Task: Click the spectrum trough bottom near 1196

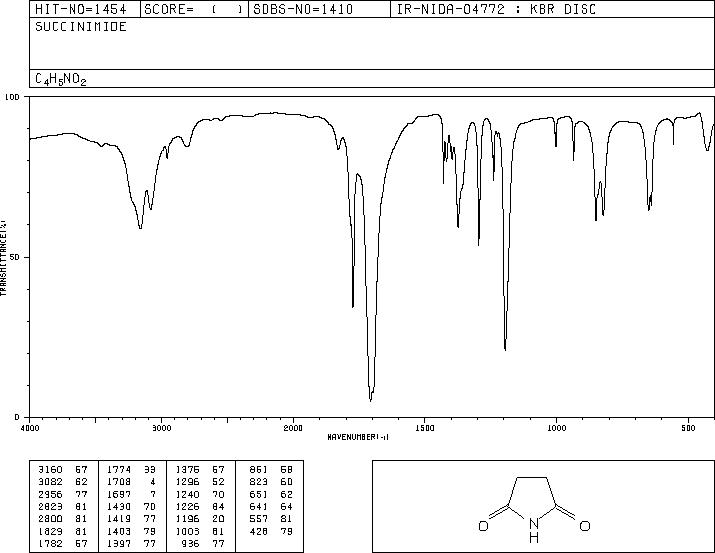Action: pos(505,349)
